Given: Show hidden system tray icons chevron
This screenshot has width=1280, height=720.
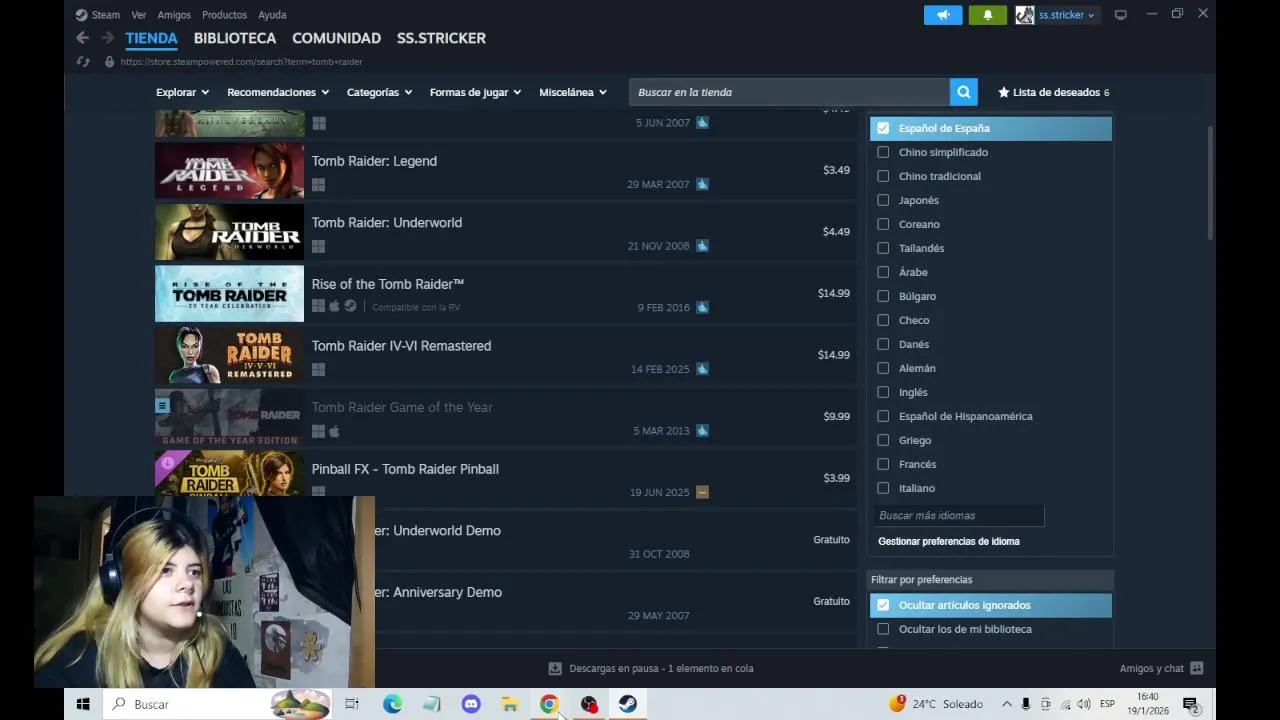Looking at the screenshot, I should tap(1007, 704).
